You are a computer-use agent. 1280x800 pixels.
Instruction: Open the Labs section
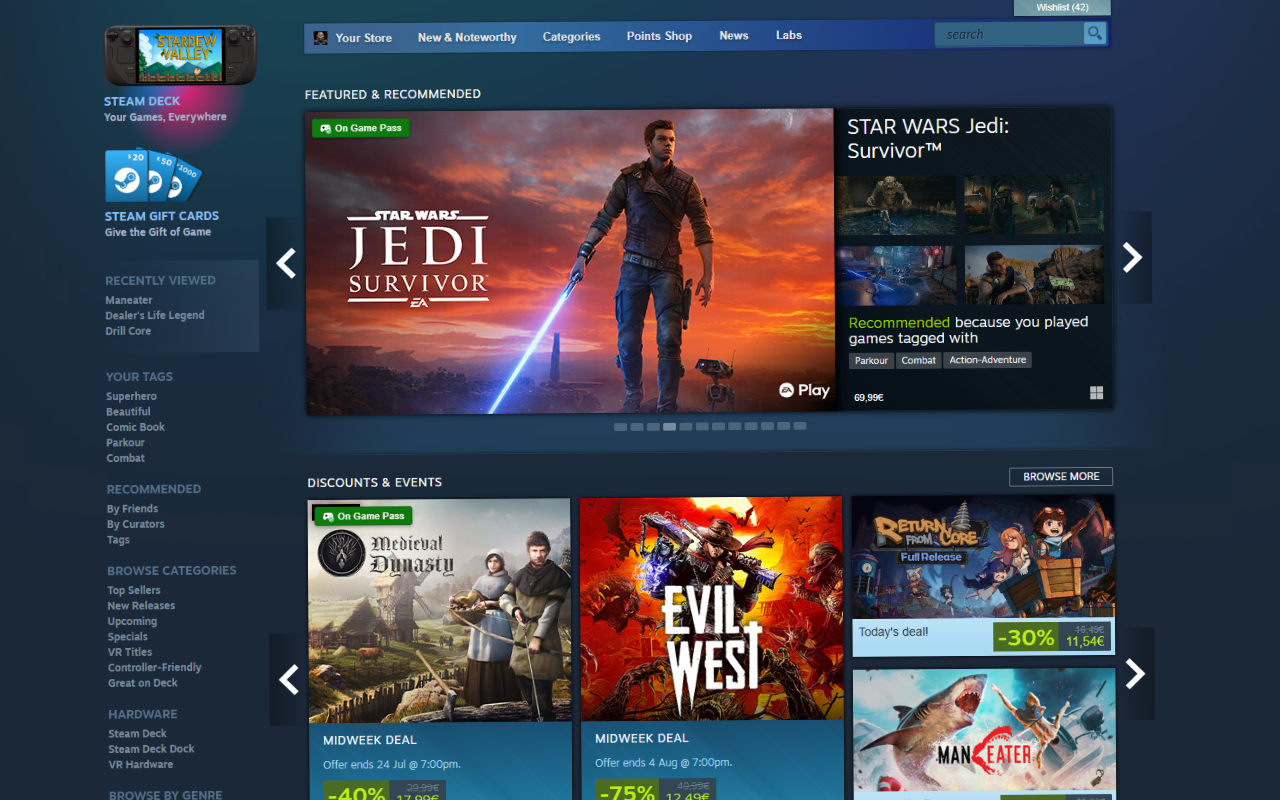(x=788, y=35)
